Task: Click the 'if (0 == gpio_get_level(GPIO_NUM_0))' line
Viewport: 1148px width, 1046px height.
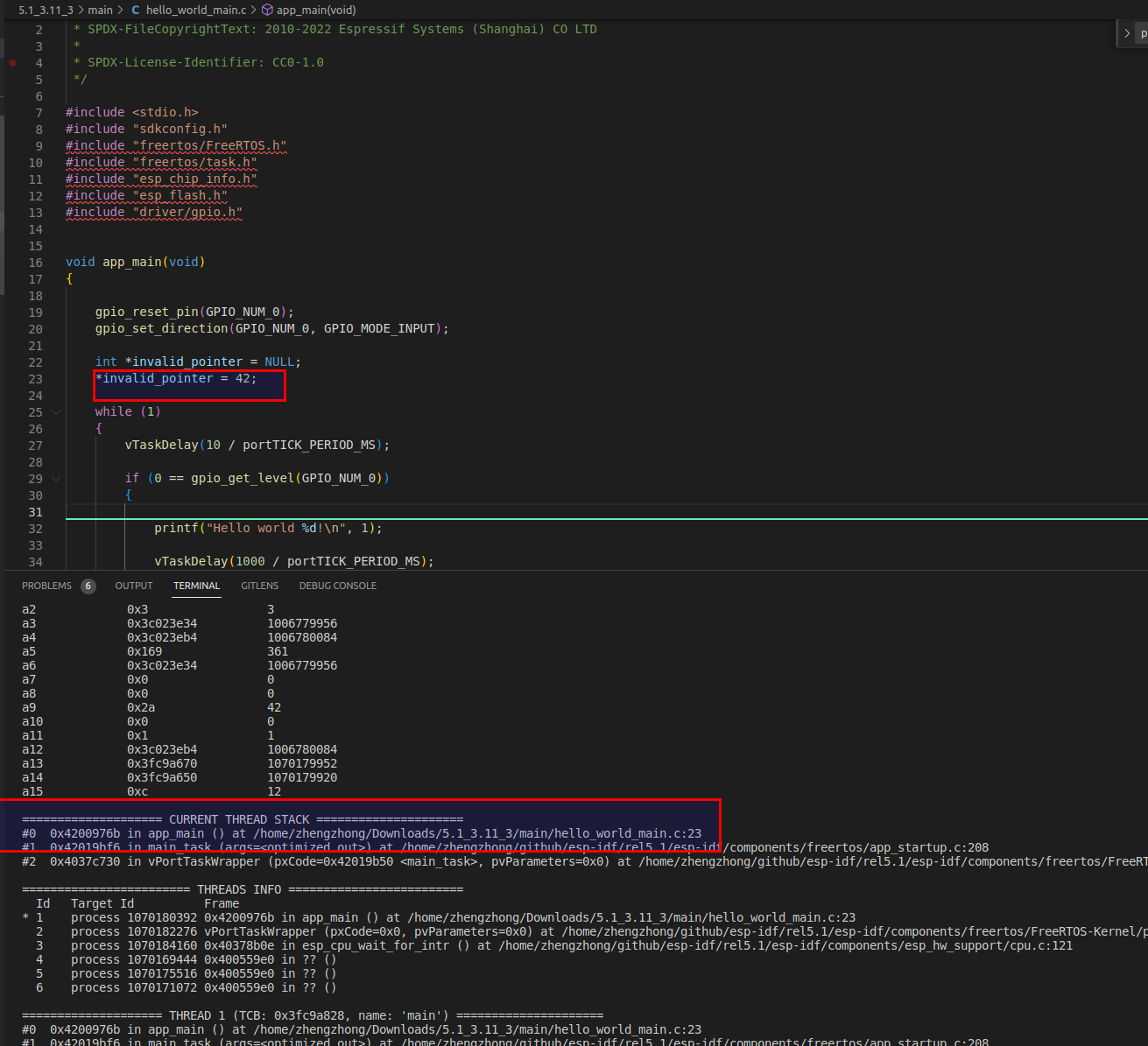Action: (257, 478)
